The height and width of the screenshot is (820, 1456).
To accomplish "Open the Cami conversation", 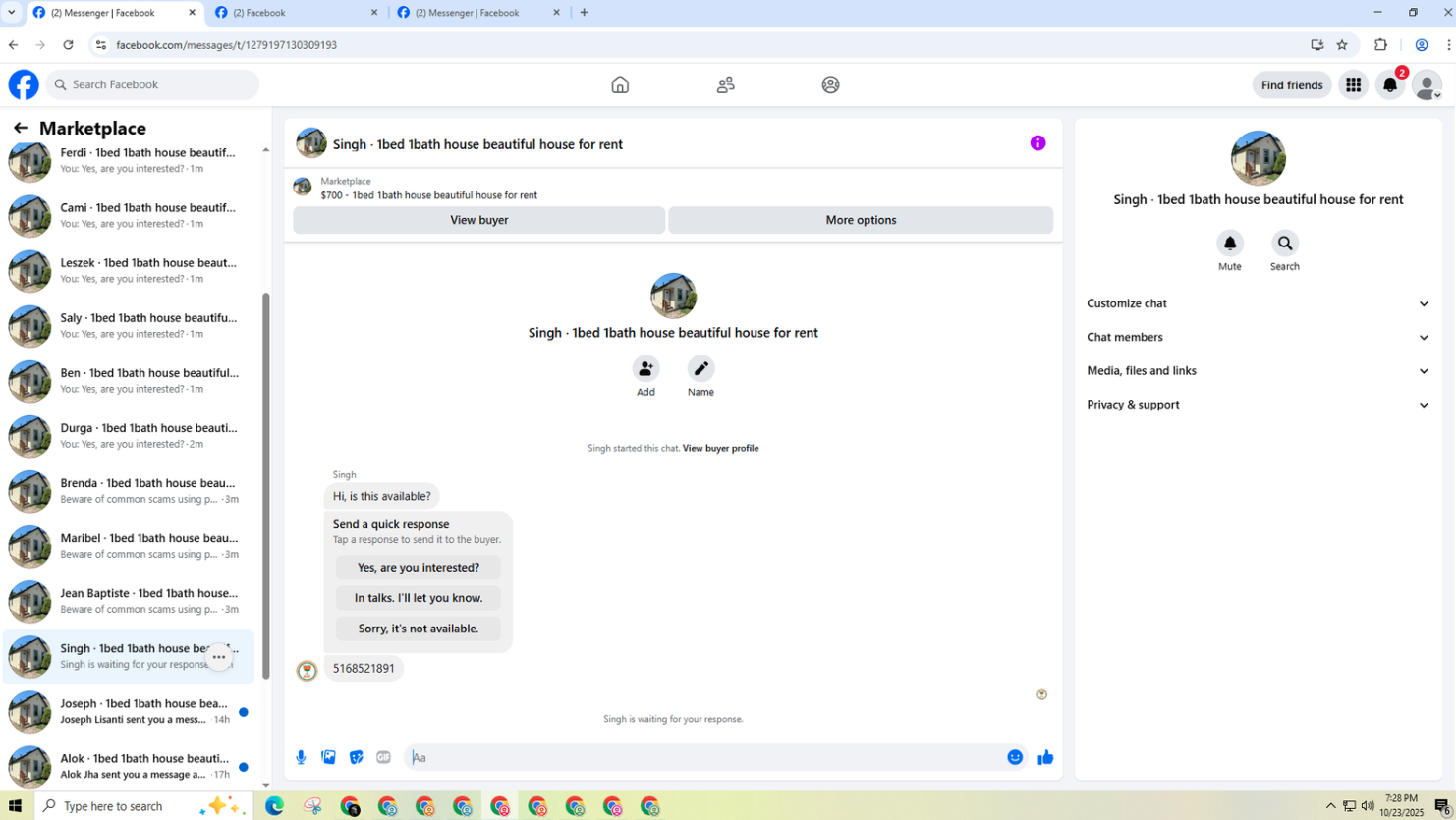I will pos(128,215).
